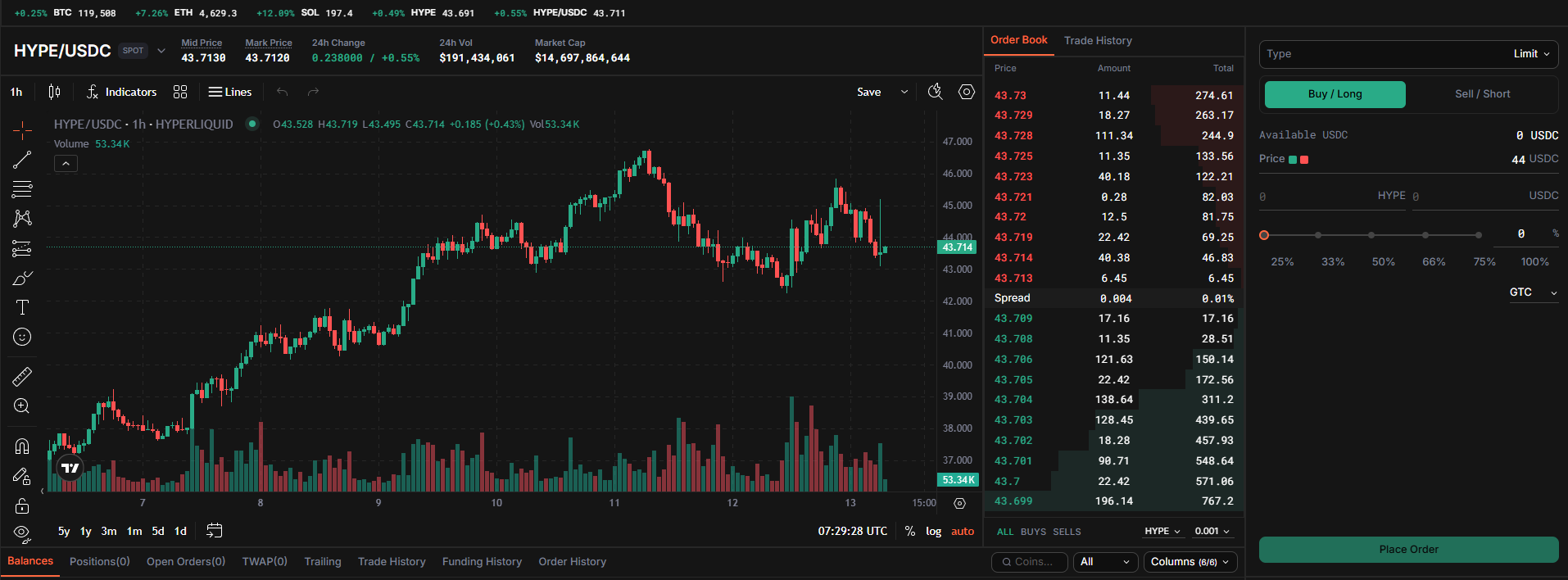This screenshot has height=580, width=1568.
Task: Click the HYPE amount input field
Action: (1332, 196)
